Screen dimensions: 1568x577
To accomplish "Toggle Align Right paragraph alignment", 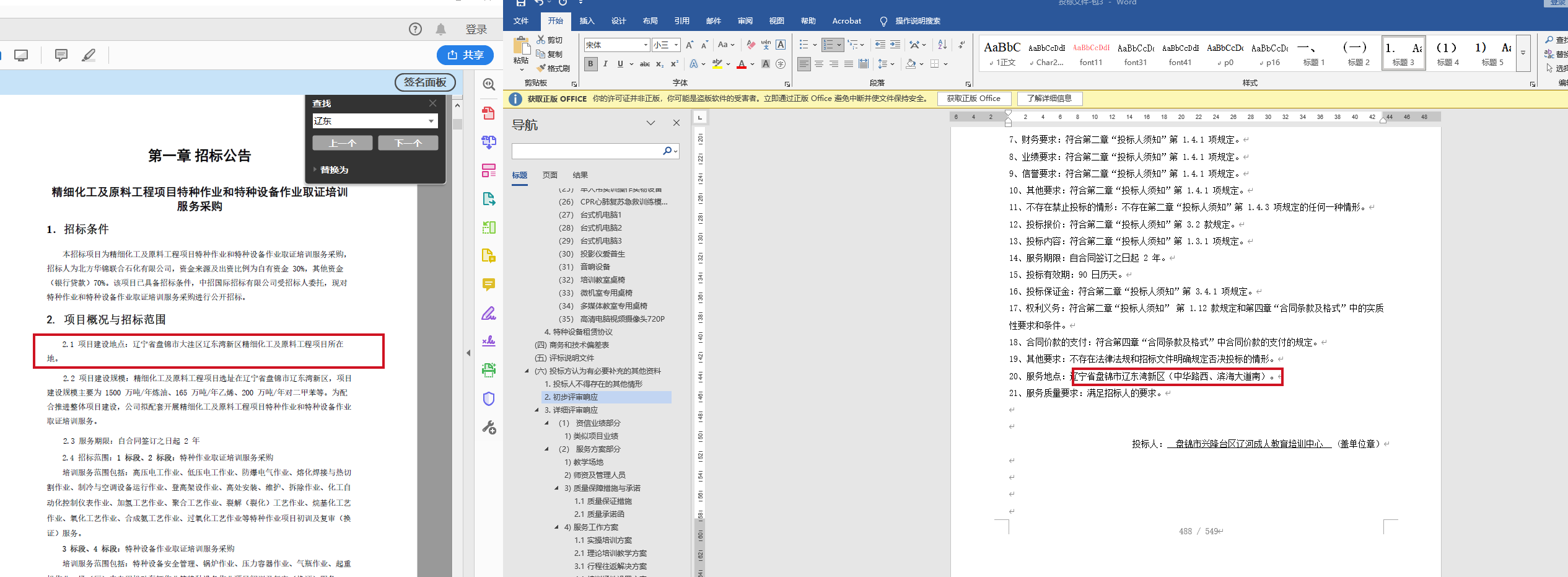I will point(833,64).
